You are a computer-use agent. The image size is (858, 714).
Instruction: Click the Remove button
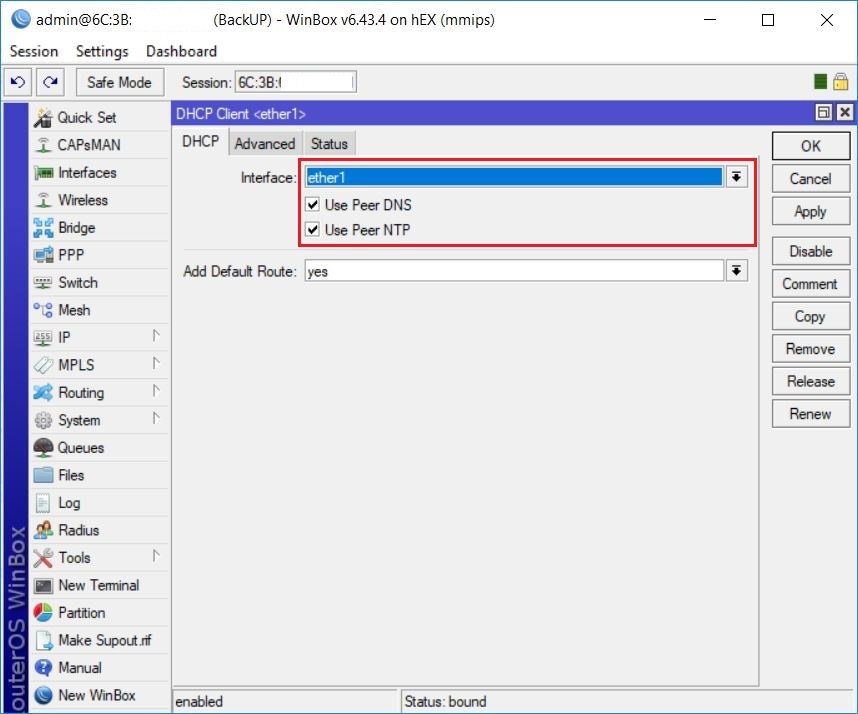811,349
